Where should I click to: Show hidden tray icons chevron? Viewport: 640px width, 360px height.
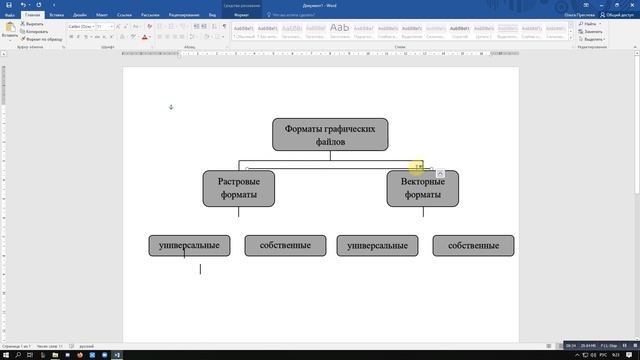point(577,355)
